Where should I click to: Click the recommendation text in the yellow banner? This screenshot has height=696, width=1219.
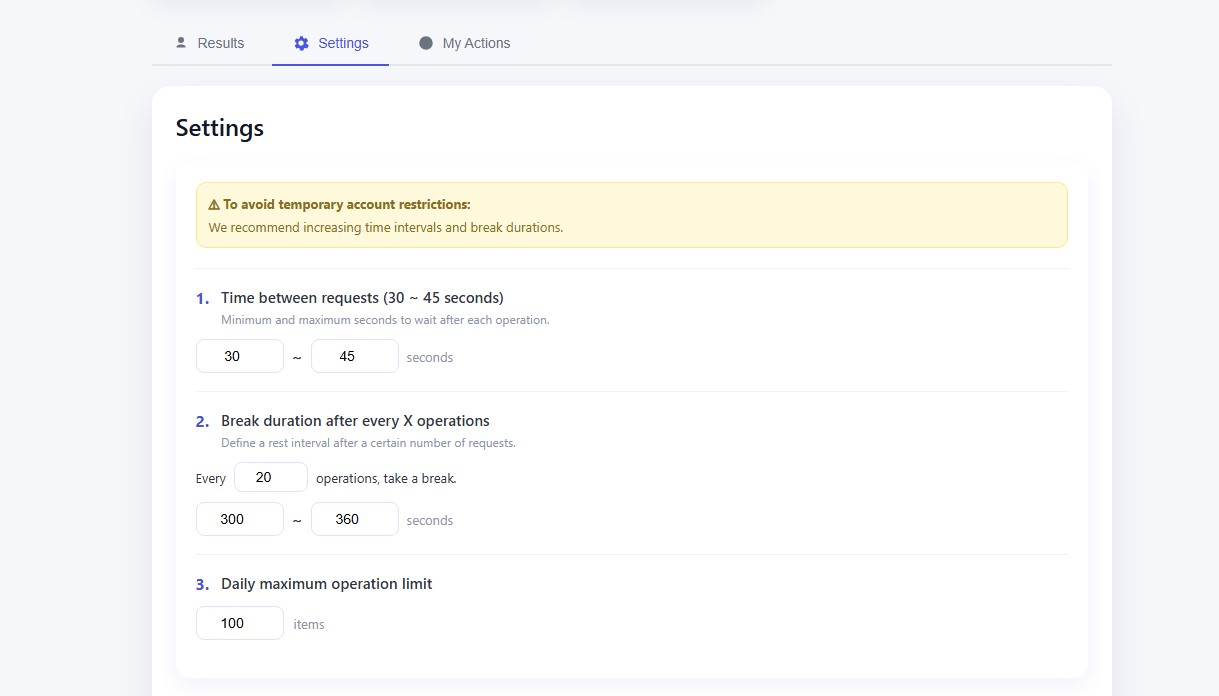tap(385, 227)
